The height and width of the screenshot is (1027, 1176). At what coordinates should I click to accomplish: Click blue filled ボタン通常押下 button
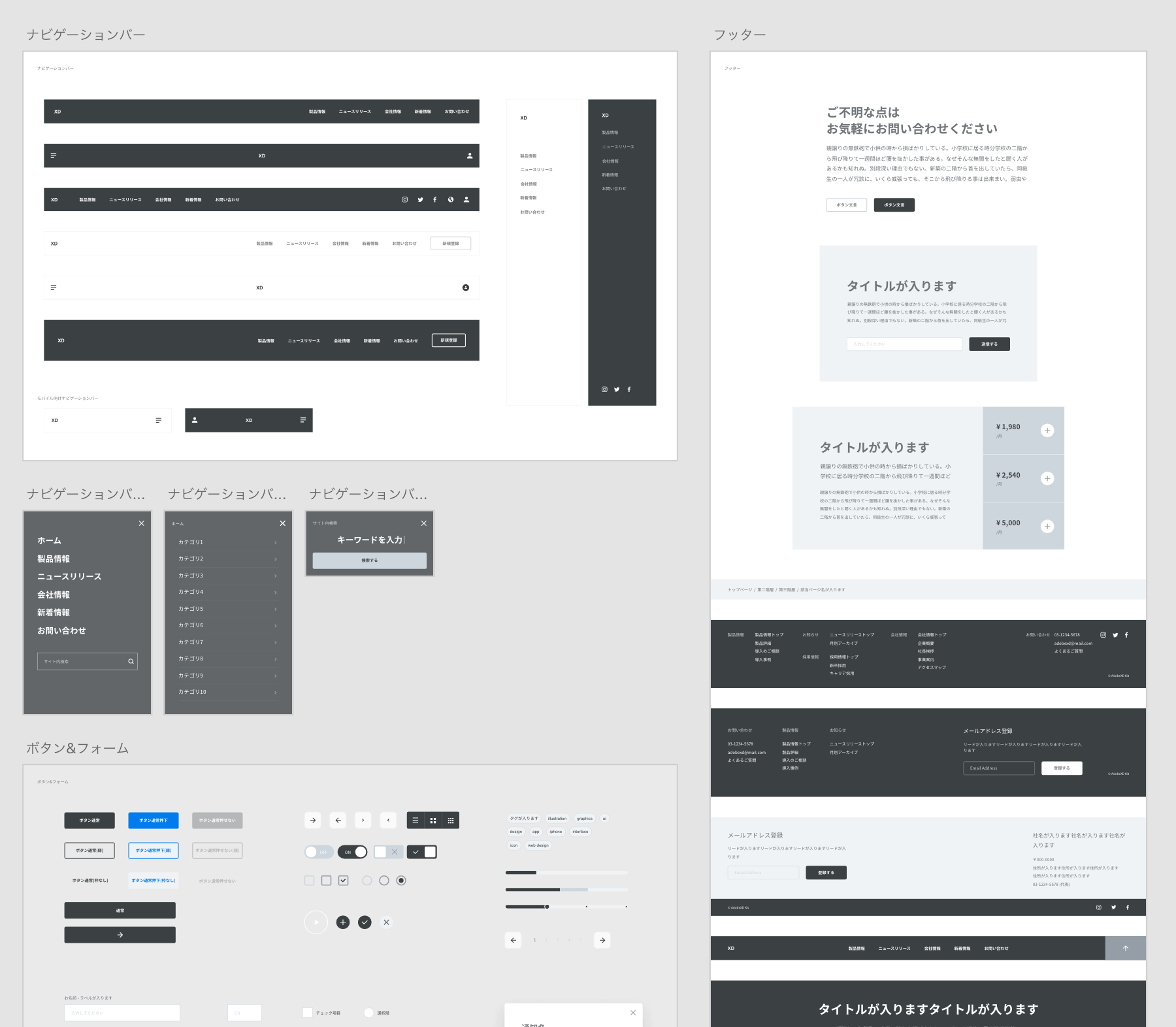[x=154, y=821]
